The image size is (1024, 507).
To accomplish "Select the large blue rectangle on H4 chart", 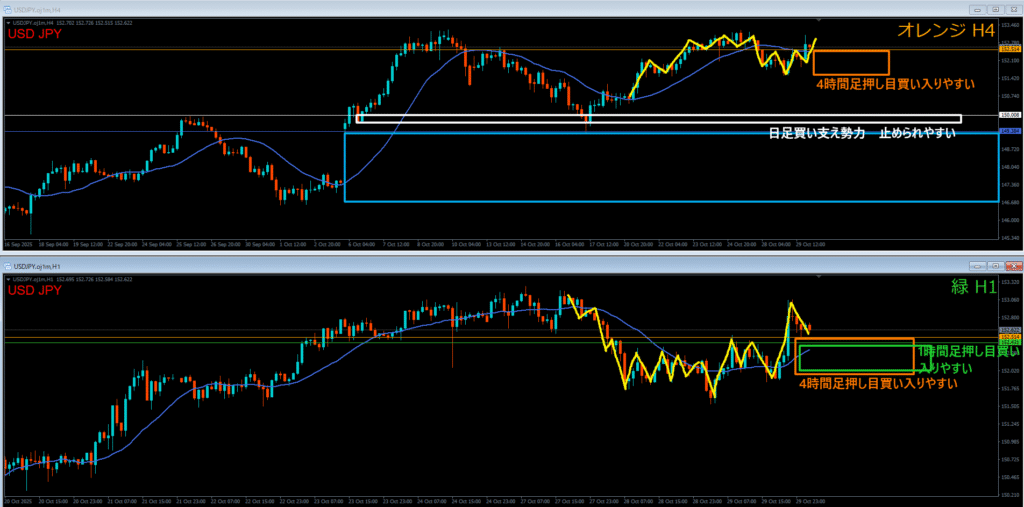I will [345, 170].
